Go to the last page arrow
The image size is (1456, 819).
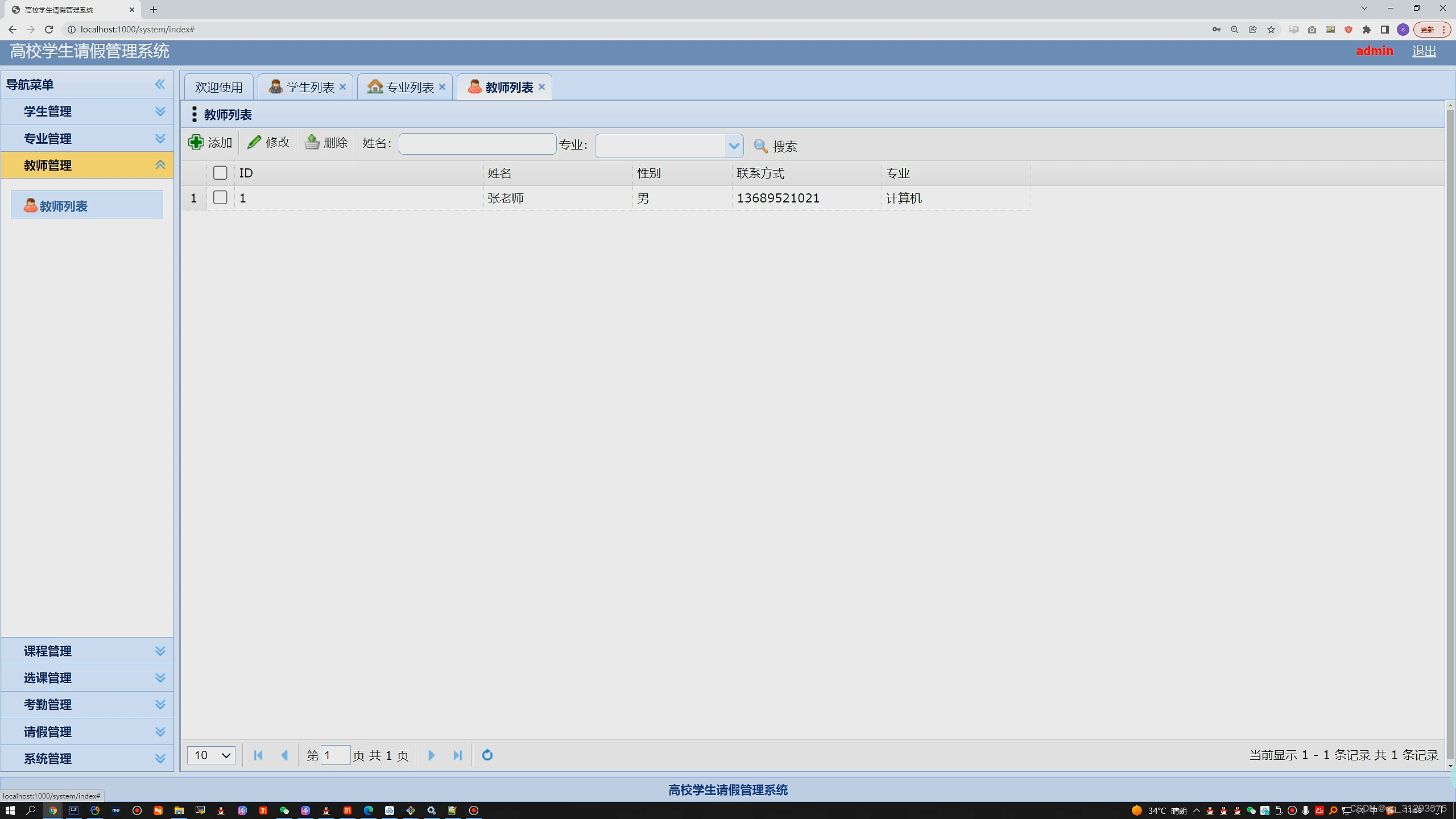click(458, 755)
